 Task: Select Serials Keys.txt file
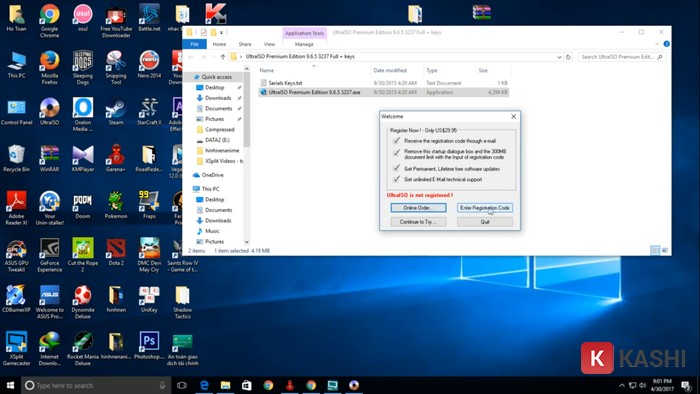coord(285,83)
